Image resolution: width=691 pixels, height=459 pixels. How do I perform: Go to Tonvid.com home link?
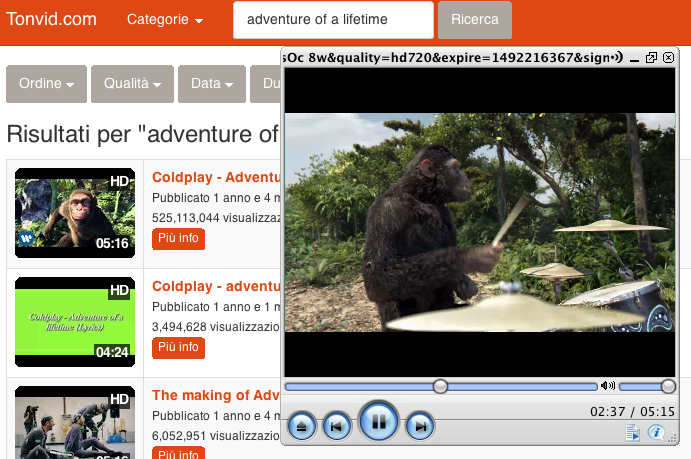coord(51,19)
